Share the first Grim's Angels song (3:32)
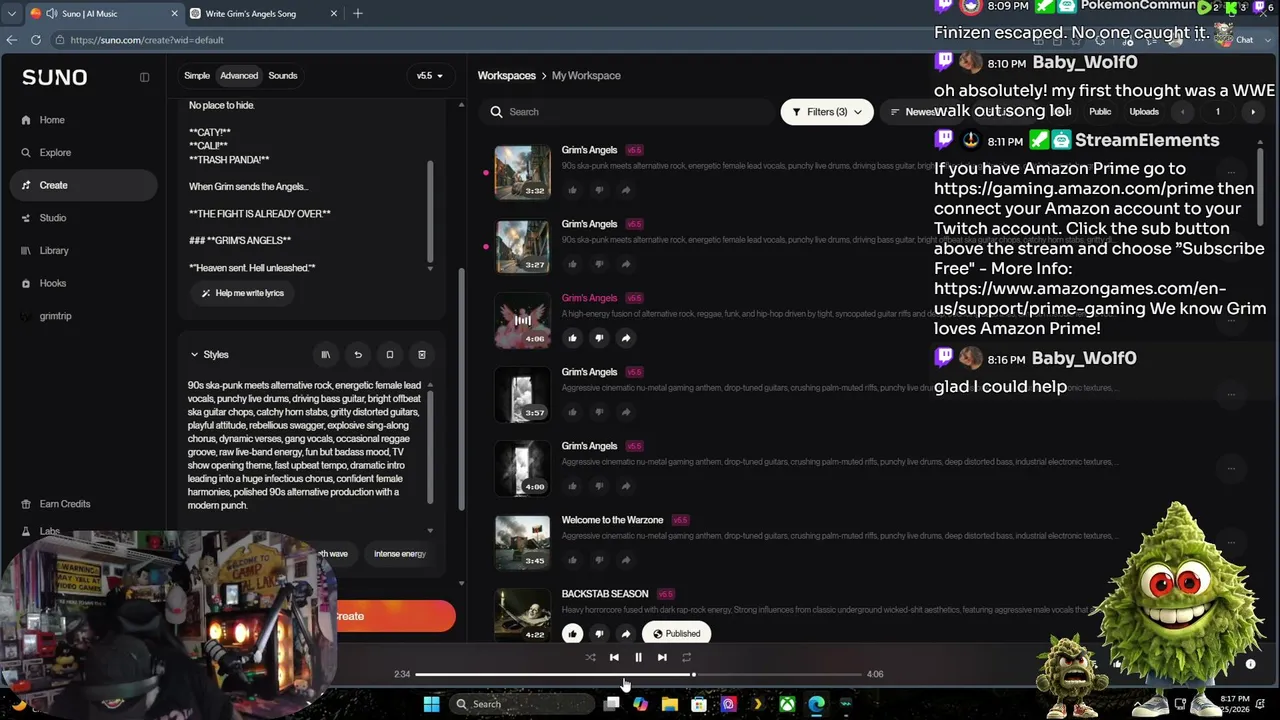 pos(626,190)
